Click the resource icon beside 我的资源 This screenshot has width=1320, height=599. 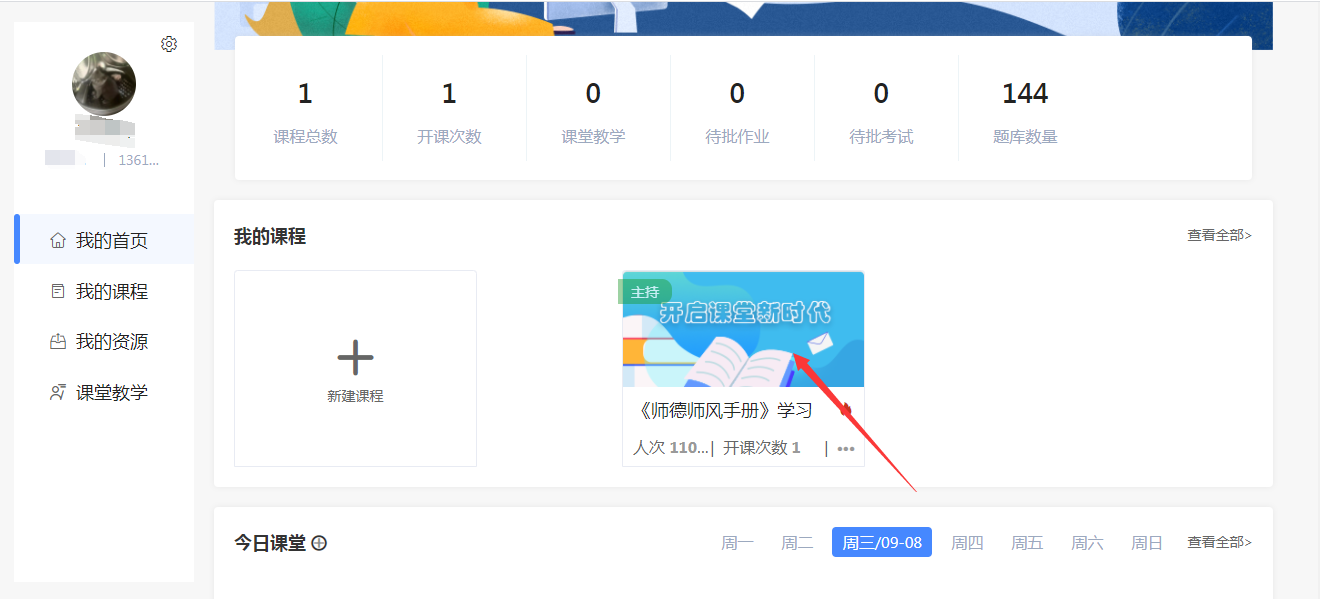[x=58, y=341]
